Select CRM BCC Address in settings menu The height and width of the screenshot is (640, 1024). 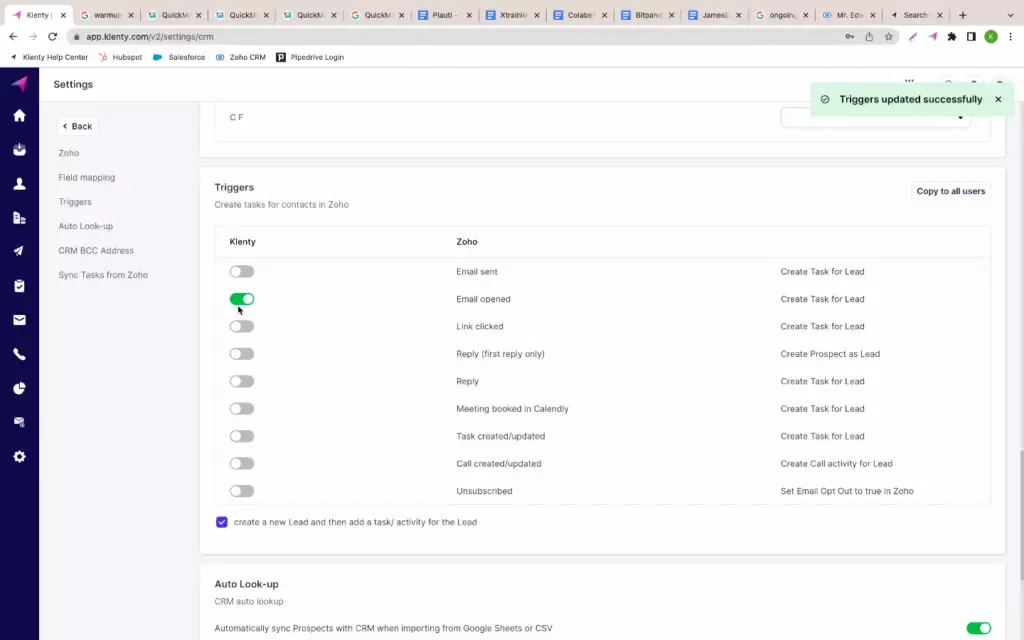[x=95, y=251]
